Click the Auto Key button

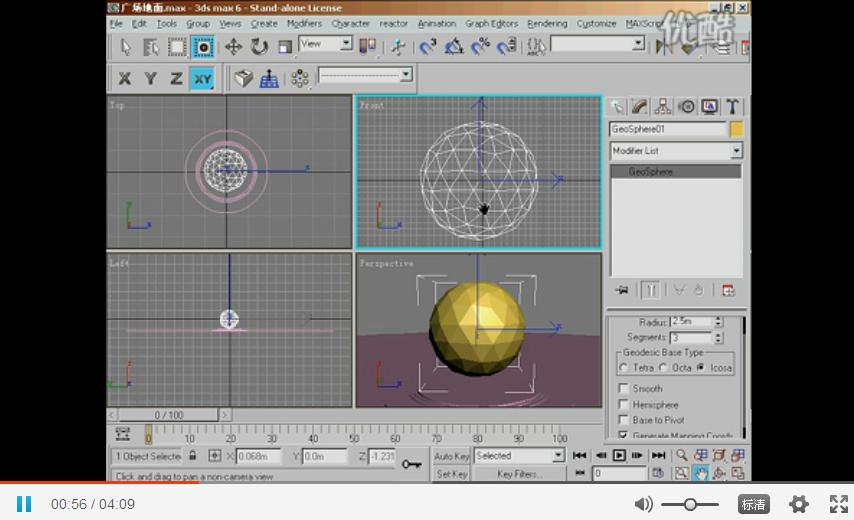452,456
